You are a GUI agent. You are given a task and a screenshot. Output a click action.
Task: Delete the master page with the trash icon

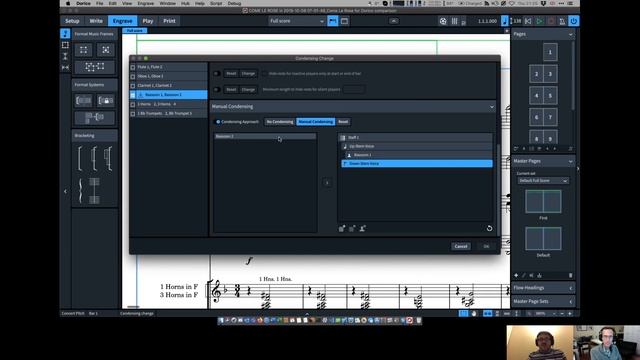tap(570, 276)
